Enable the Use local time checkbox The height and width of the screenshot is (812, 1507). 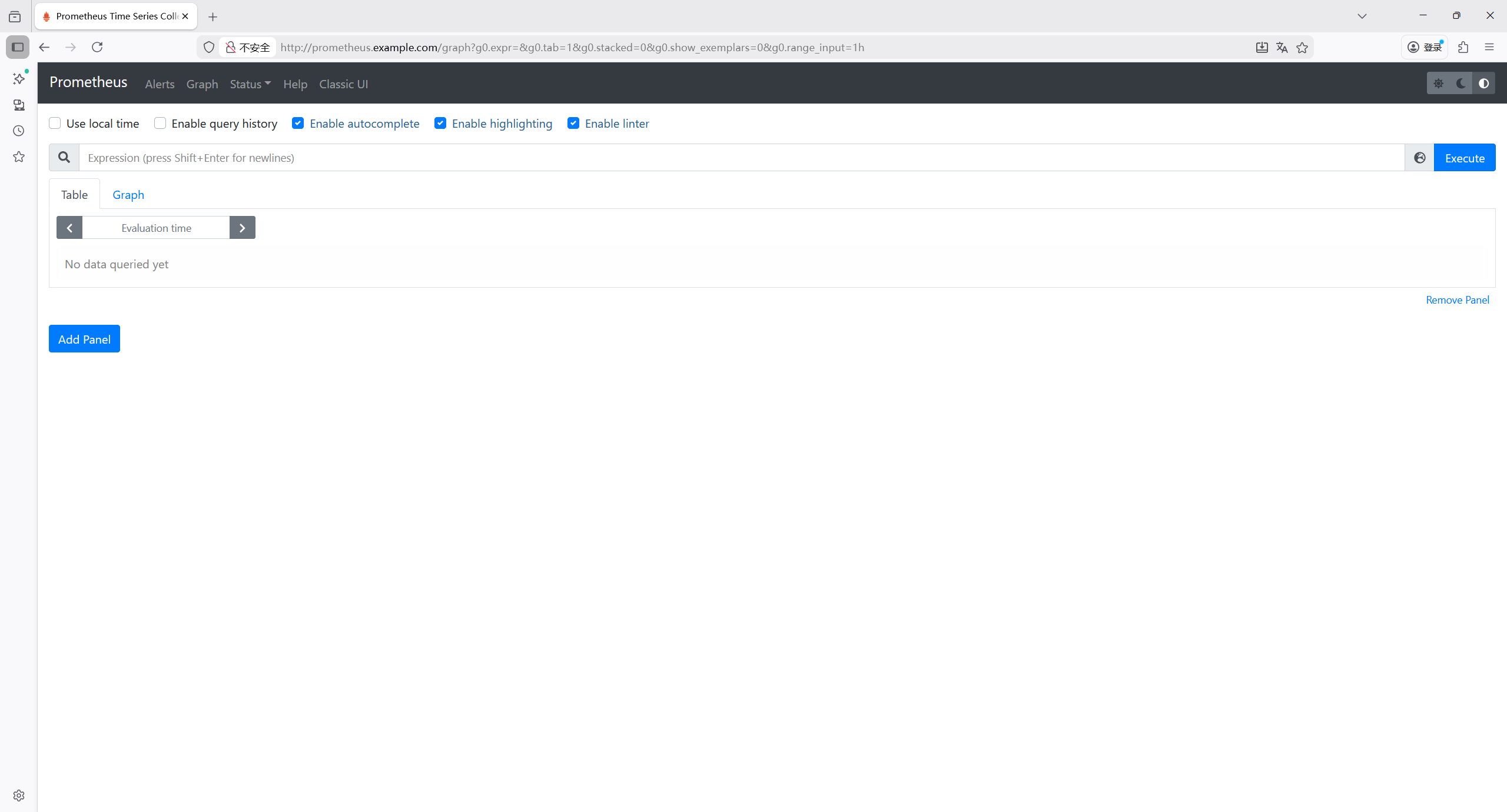pyautogui.click(x=55, y=123)
